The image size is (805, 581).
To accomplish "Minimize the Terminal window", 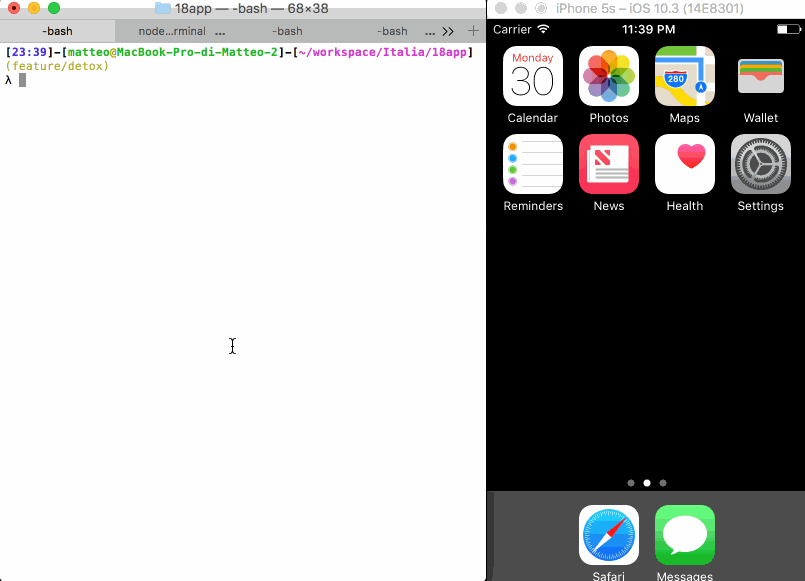I will click(34, 8).
